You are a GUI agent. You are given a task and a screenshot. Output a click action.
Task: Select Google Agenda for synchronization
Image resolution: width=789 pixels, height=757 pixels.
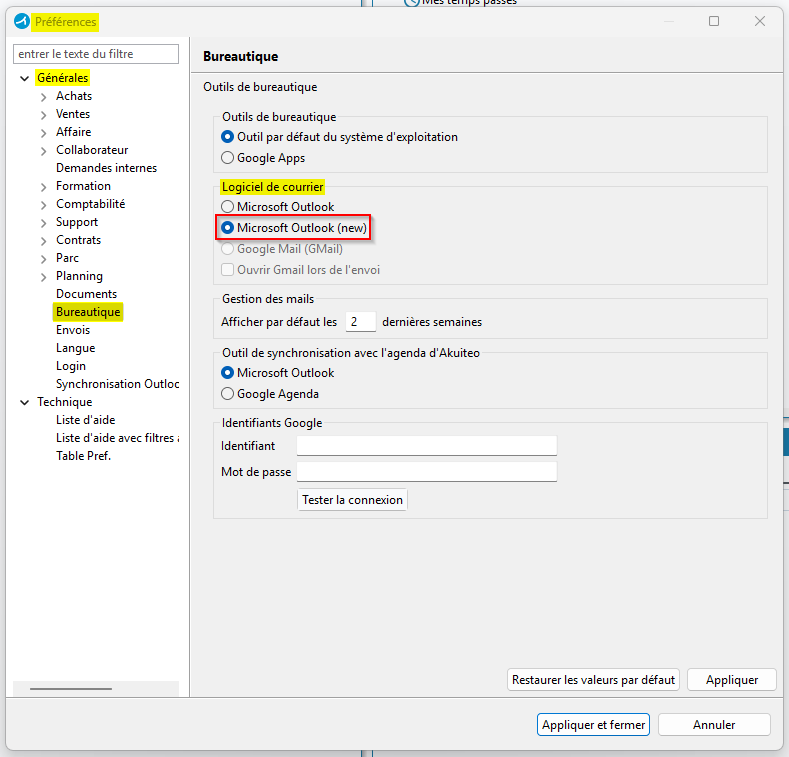click(x=227, y=394)
